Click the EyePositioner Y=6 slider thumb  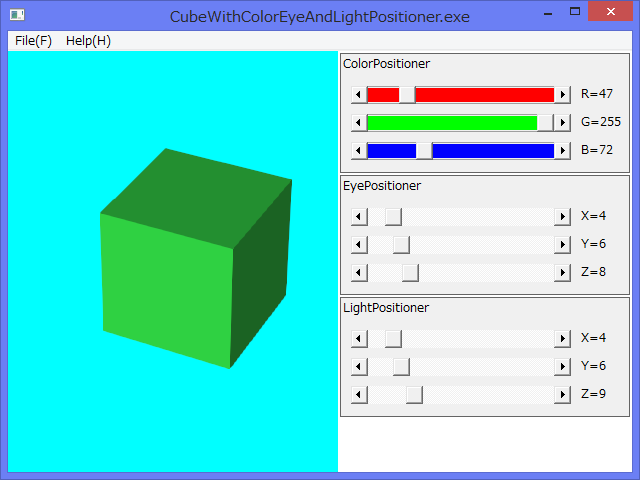(402, 244)
